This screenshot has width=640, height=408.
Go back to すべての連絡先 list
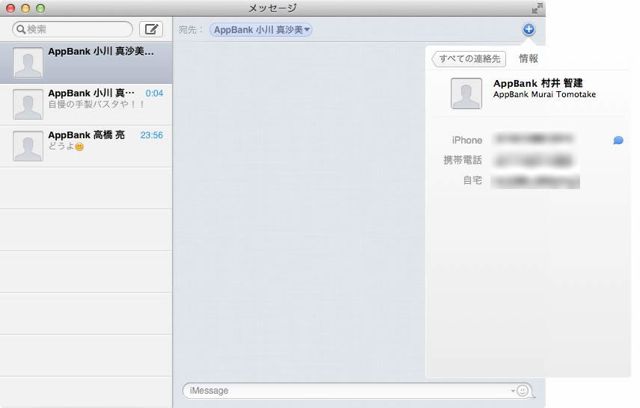469,59
